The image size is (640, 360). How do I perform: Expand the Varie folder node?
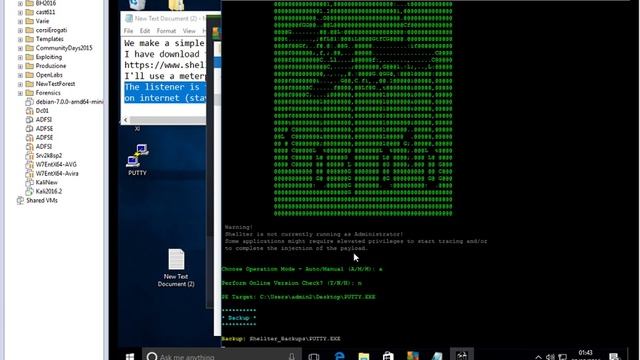click(x=20, y=21)
